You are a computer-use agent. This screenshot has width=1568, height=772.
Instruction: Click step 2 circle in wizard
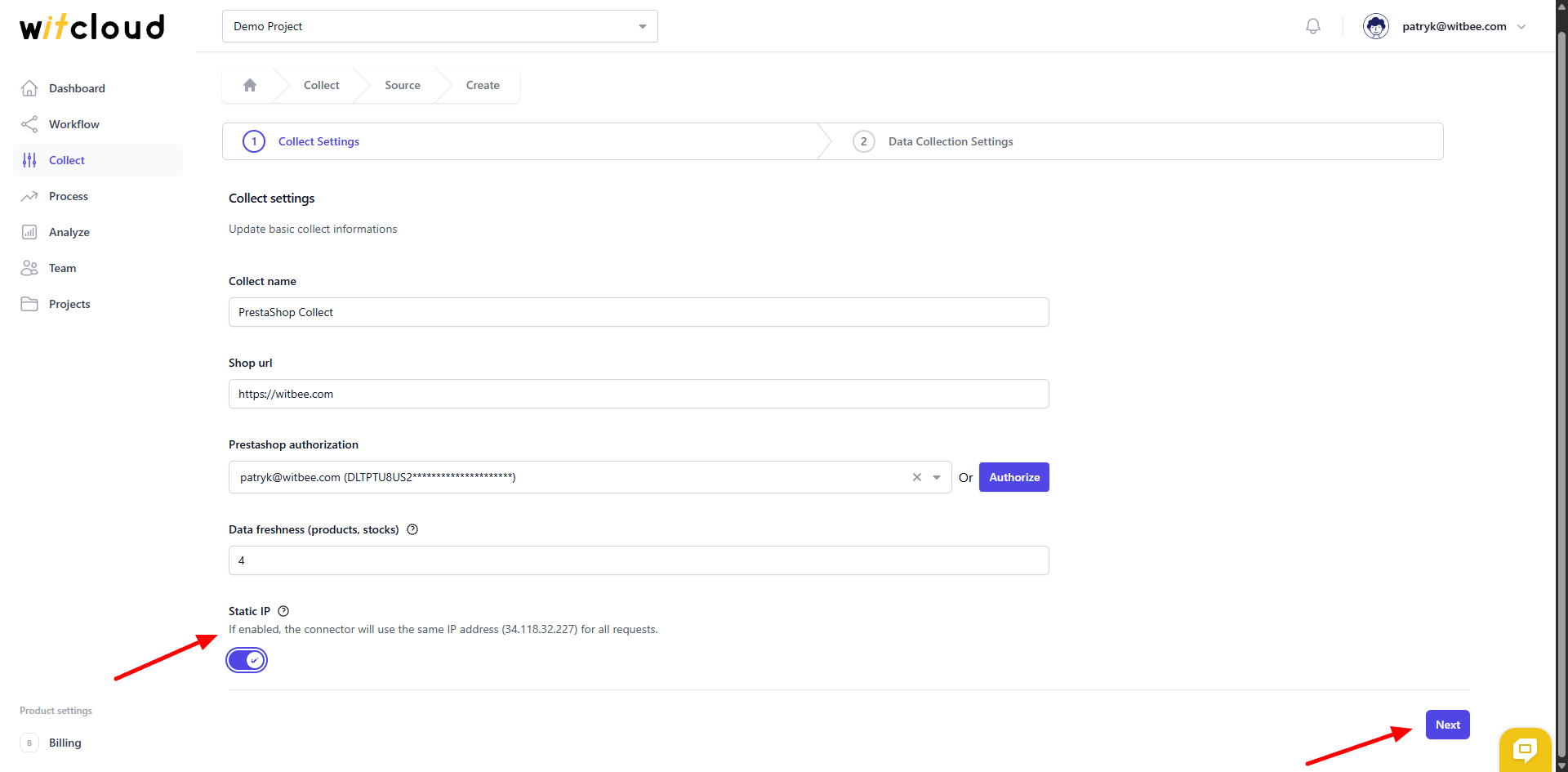coord(864,141)
